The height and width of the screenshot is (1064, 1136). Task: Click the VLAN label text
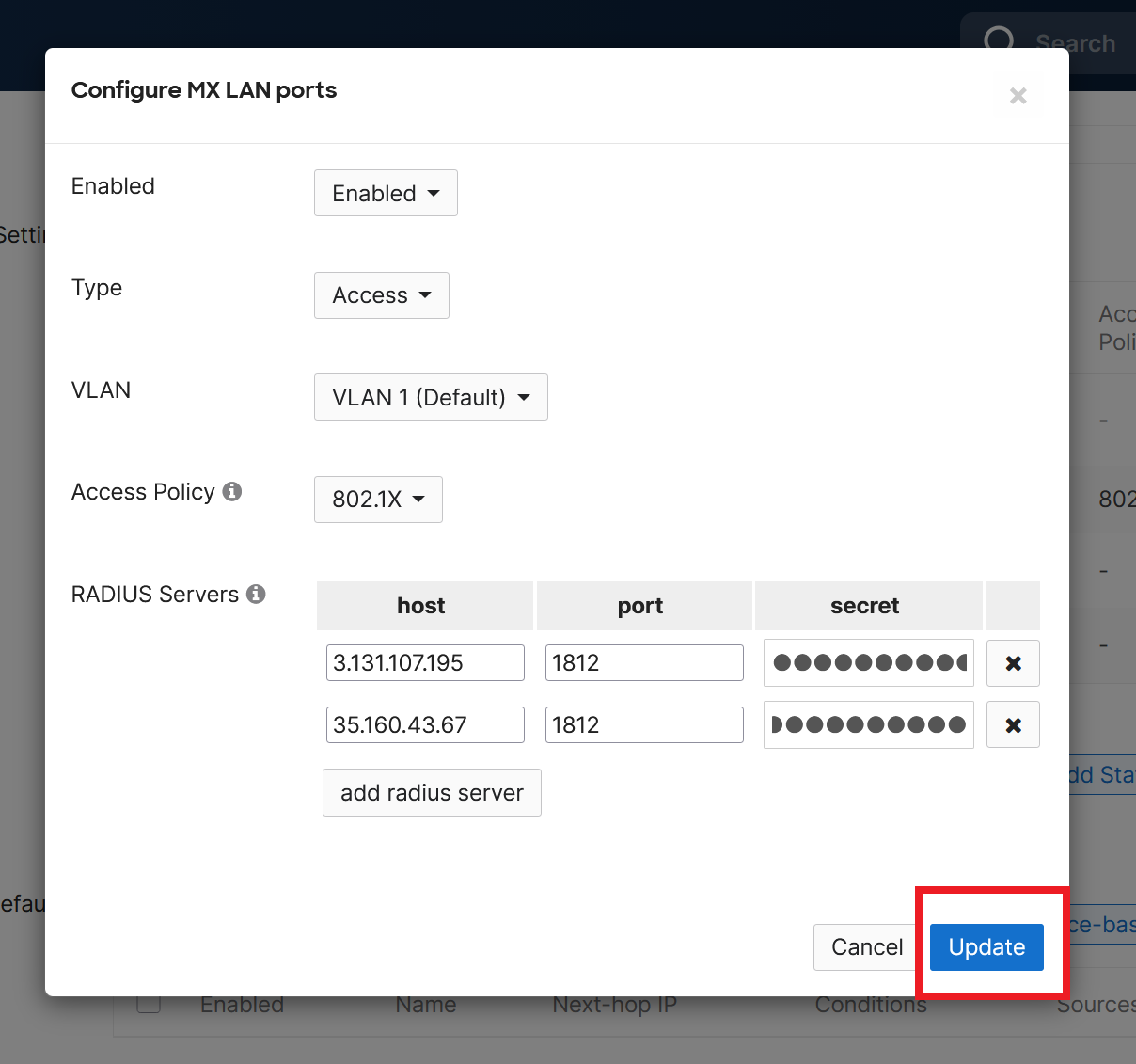coord(101,389)
